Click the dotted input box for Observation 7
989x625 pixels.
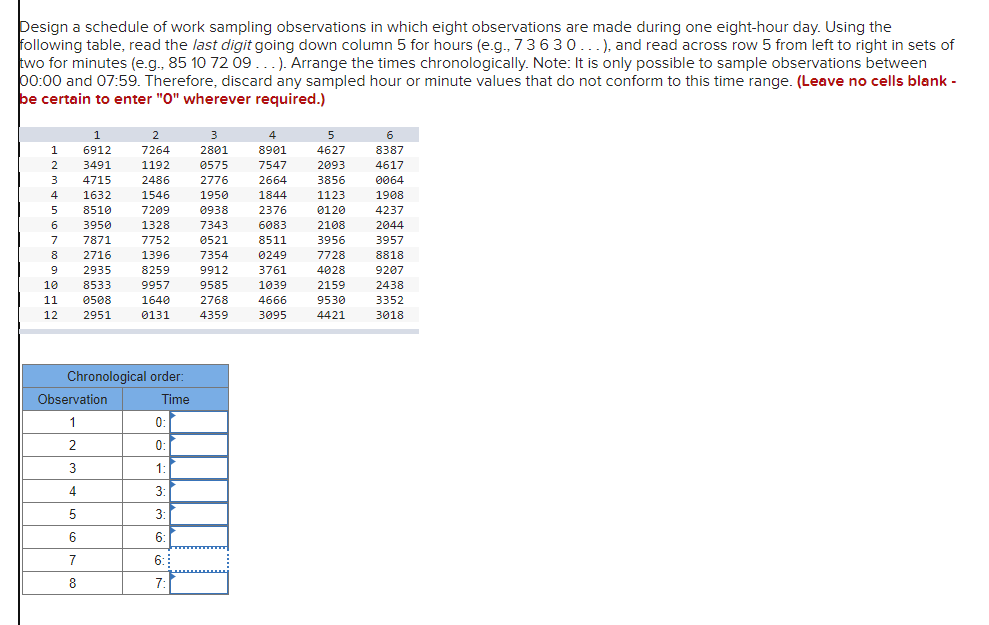pos(200,559)
